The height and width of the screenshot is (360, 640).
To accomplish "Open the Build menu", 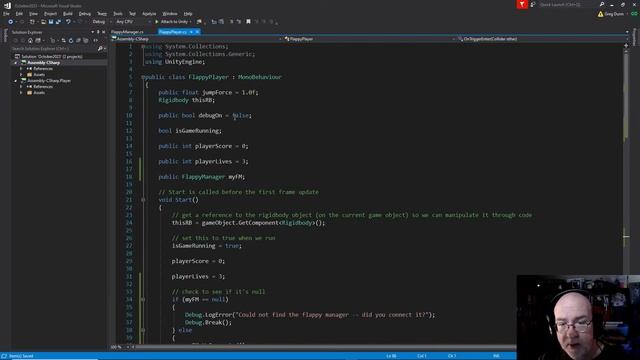I will (x=68, y=14).
